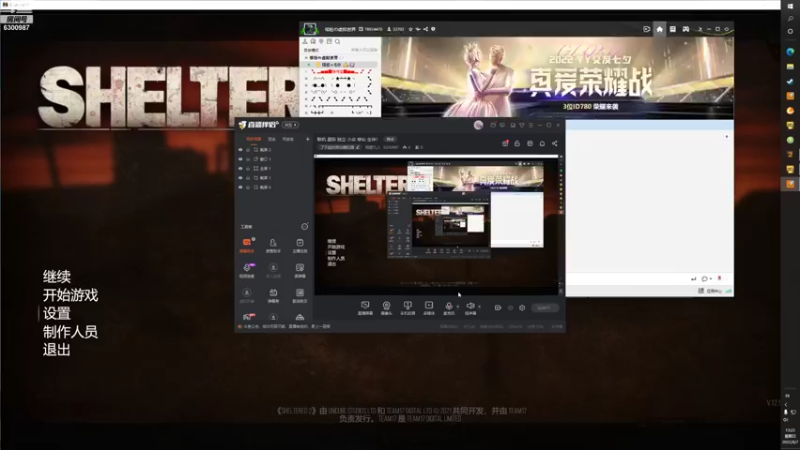Click the person-shaped tool icon in toolbox top row
The image size is (800, 450).
[273, 243]
